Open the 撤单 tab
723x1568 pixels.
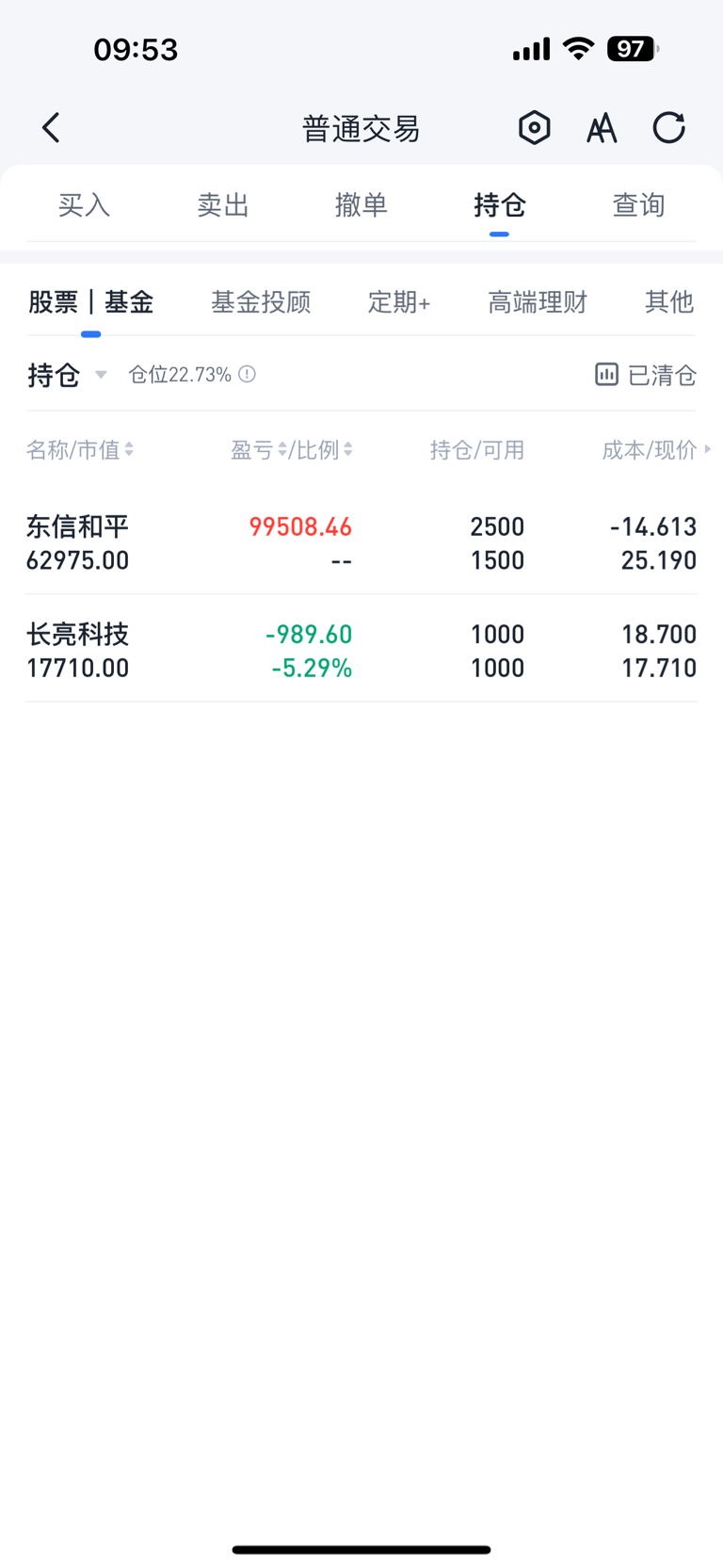(361, 204)
